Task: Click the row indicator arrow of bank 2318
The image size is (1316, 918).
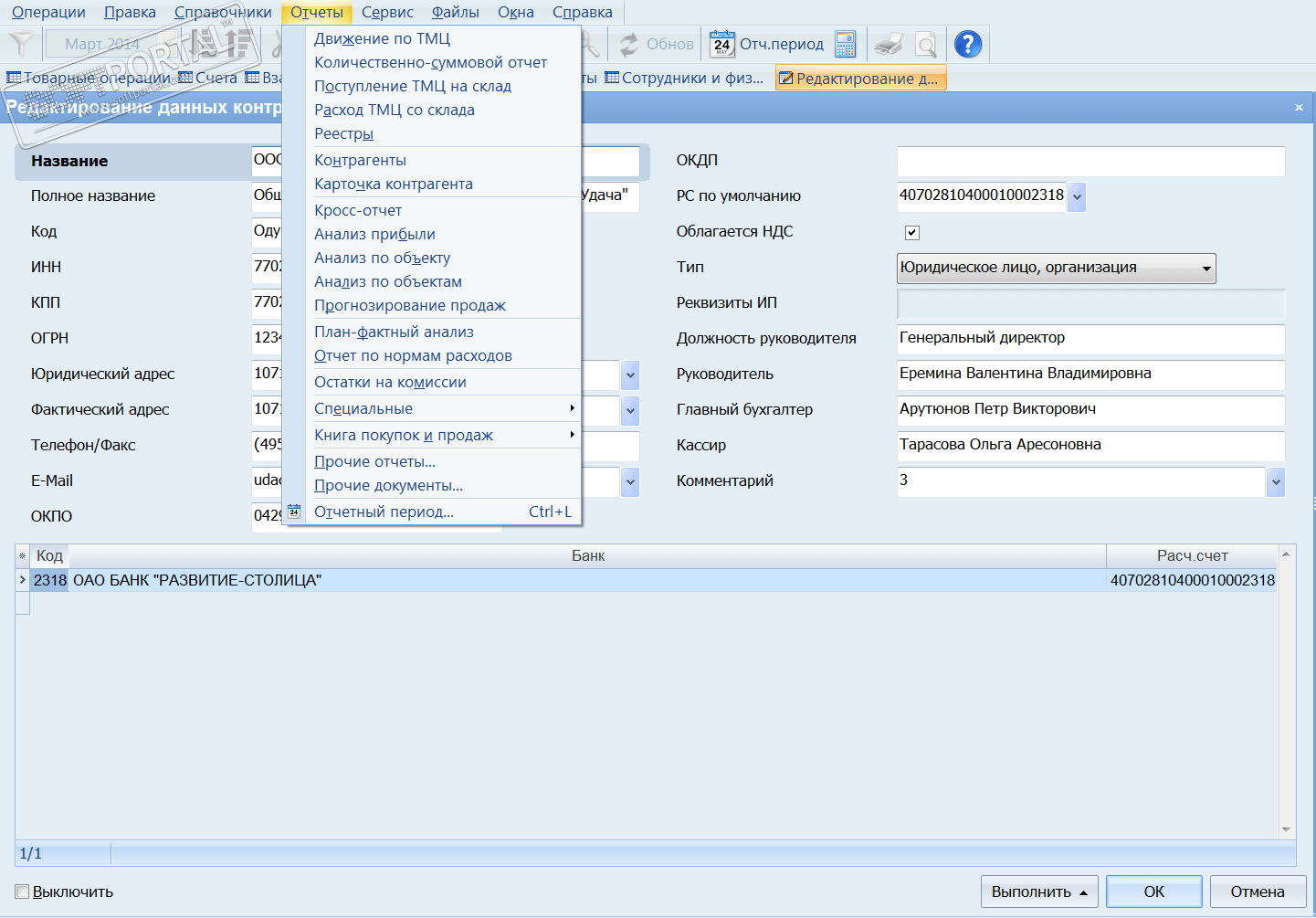Action: coord(23,580)
